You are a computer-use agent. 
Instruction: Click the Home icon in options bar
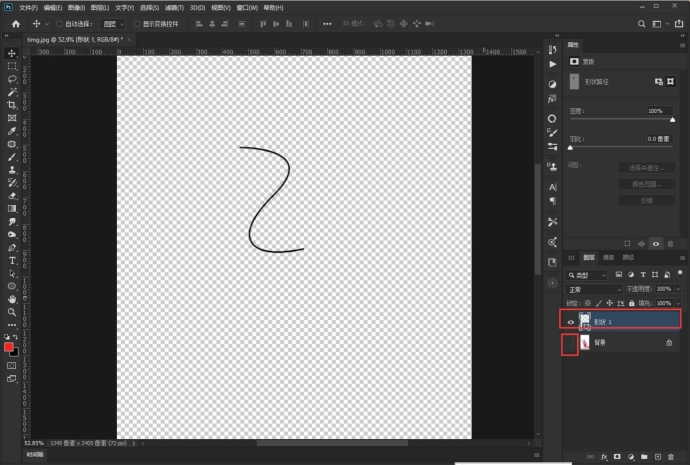coord(16,24)
